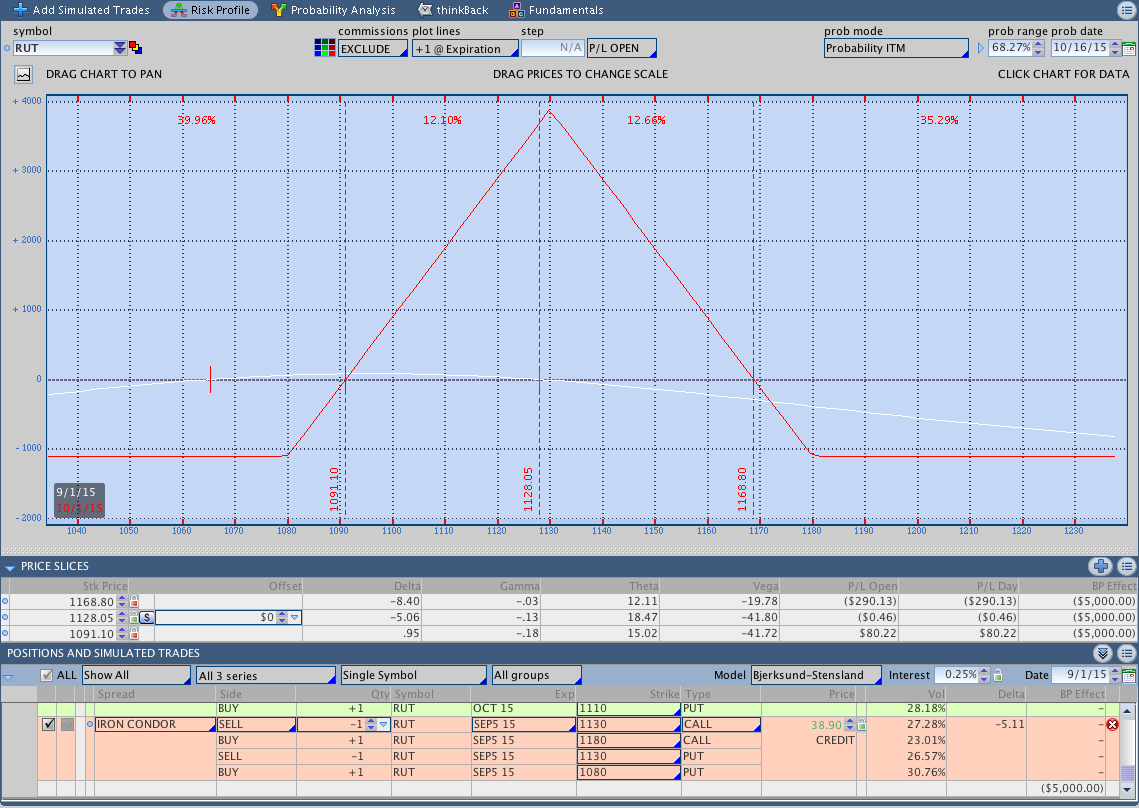Viewport: 1139px width, 808px height.
Task: Open the top-right page menu icon
Action: 1126,10
